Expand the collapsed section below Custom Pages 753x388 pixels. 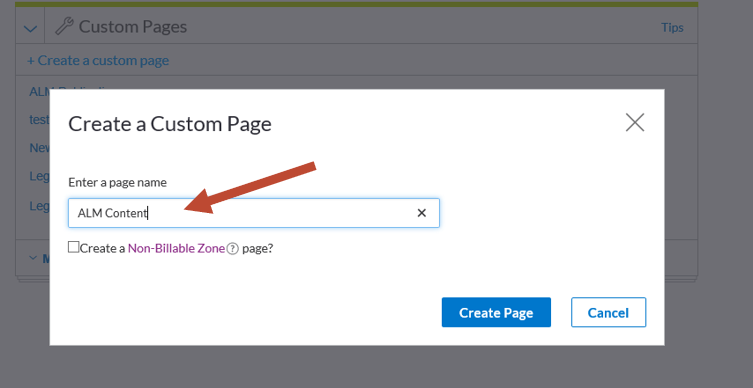(x=33, y=258)
